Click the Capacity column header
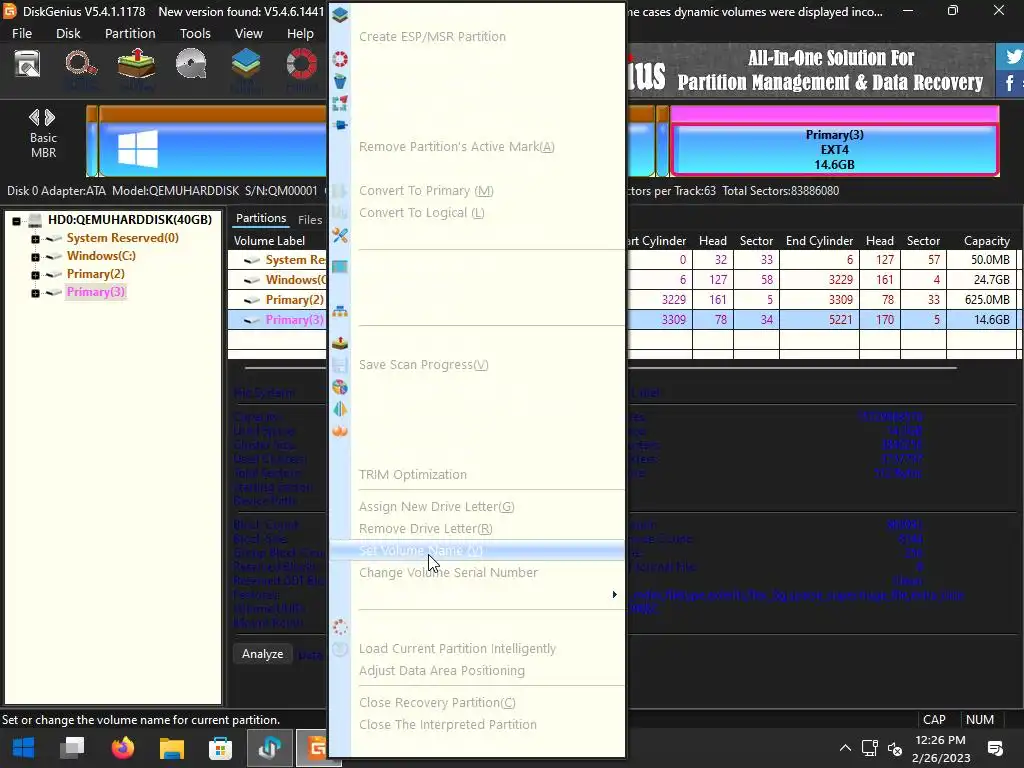The height and width of the screenshot is (768, 1024). [x=986, y=240]
